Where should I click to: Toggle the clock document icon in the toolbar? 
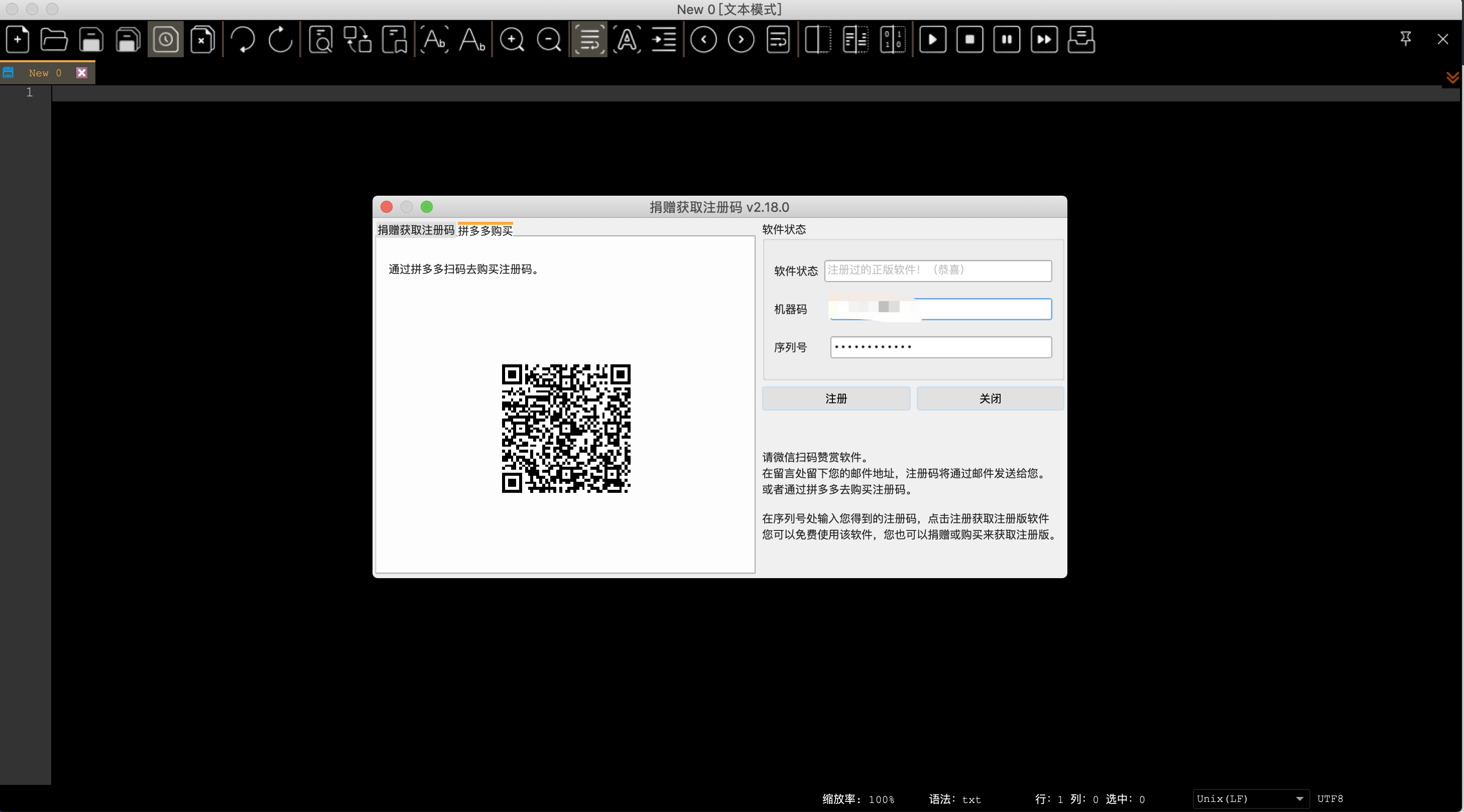[x=165, y=40]
